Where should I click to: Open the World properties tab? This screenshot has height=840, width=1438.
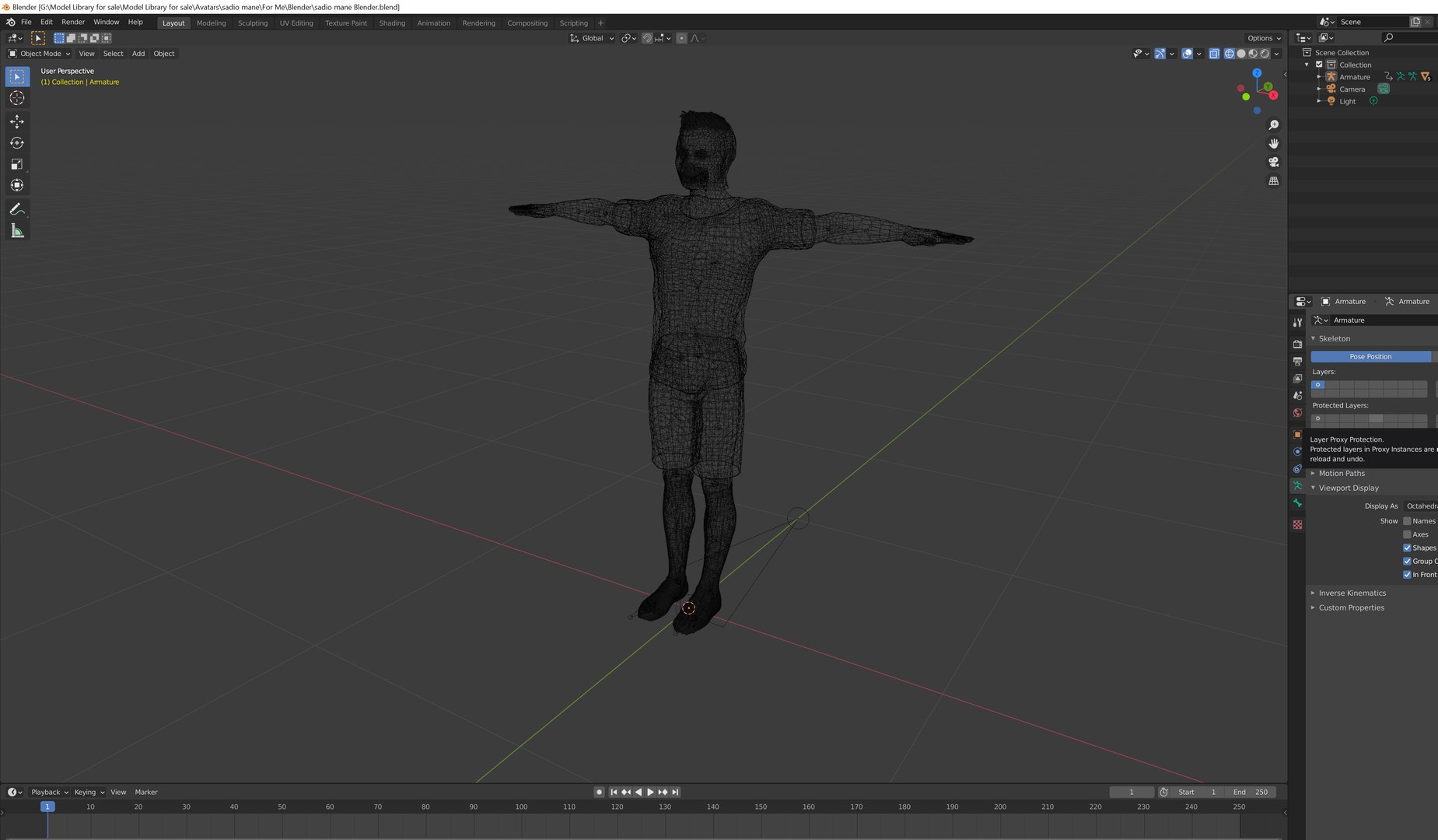[1297, 412]
